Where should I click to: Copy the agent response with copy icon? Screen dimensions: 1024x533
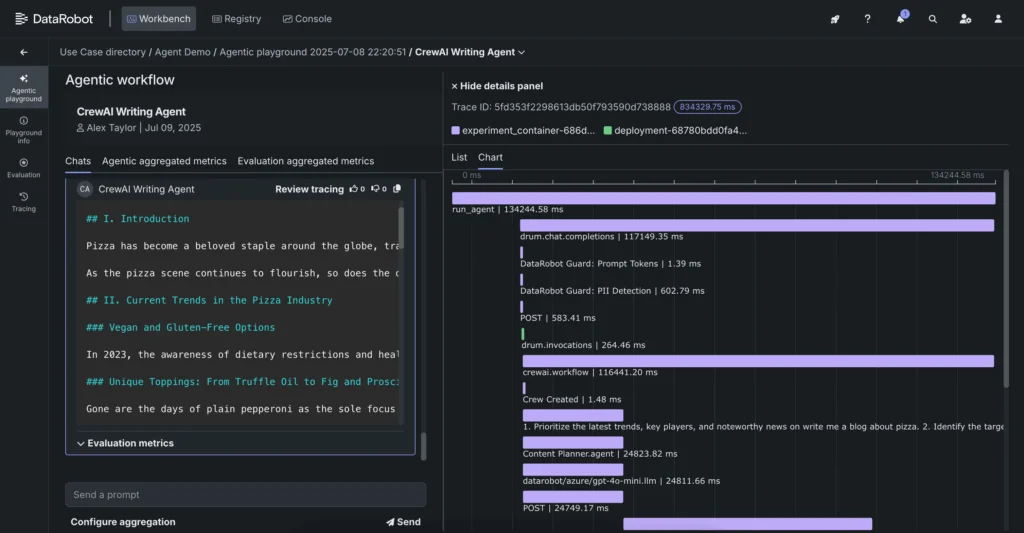(x=397, y=189)
